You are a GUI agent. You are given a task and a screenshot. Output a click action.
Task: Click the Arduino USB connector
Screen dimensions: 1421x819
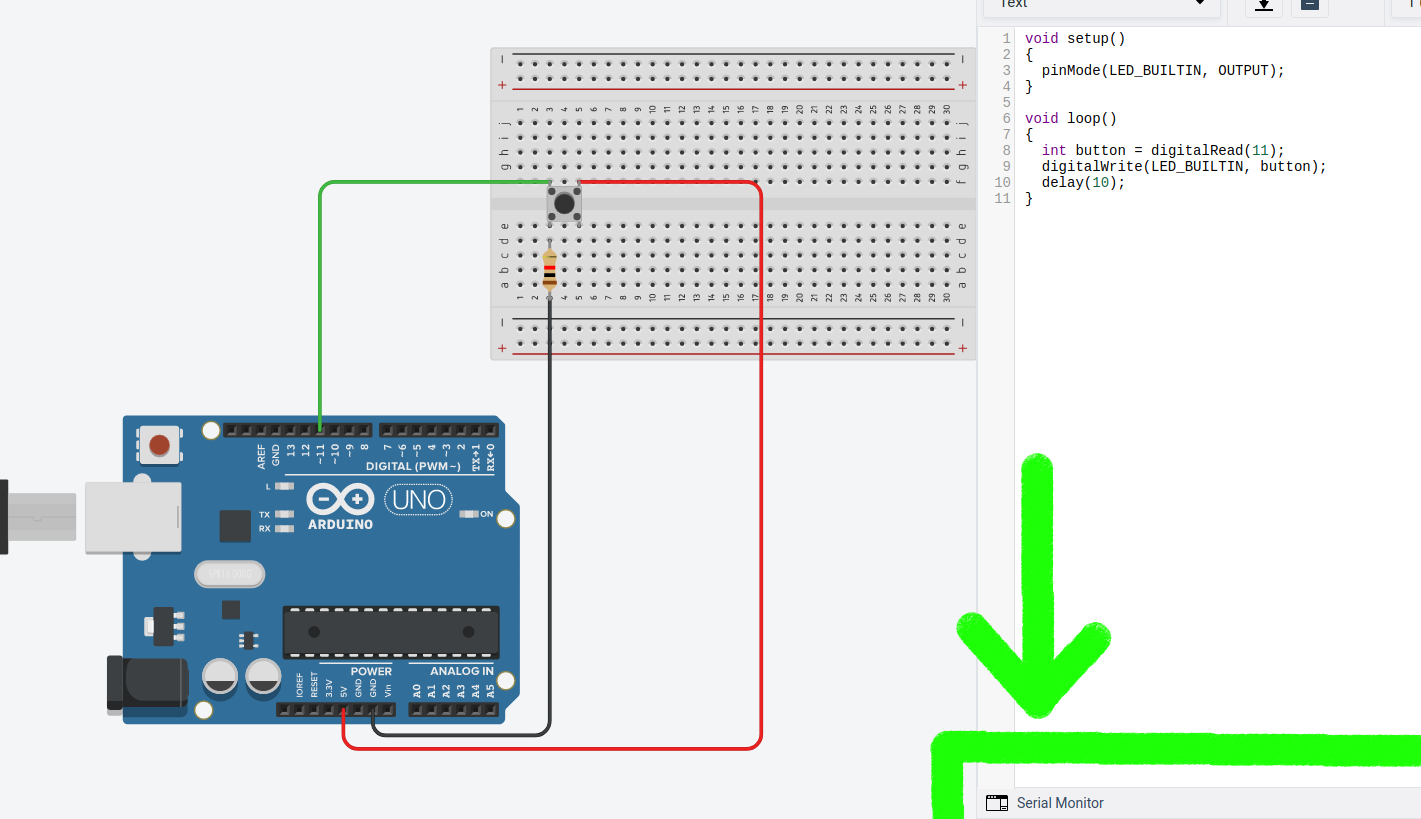click(133, 517)
